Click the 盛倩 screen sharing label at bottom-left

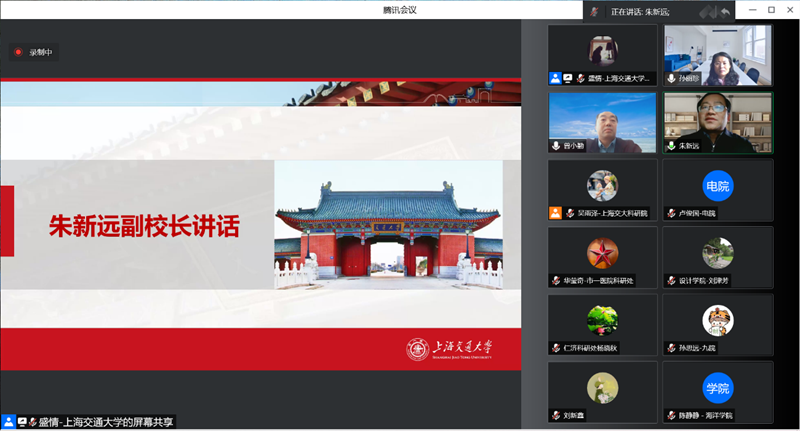(x=110, y=422)
